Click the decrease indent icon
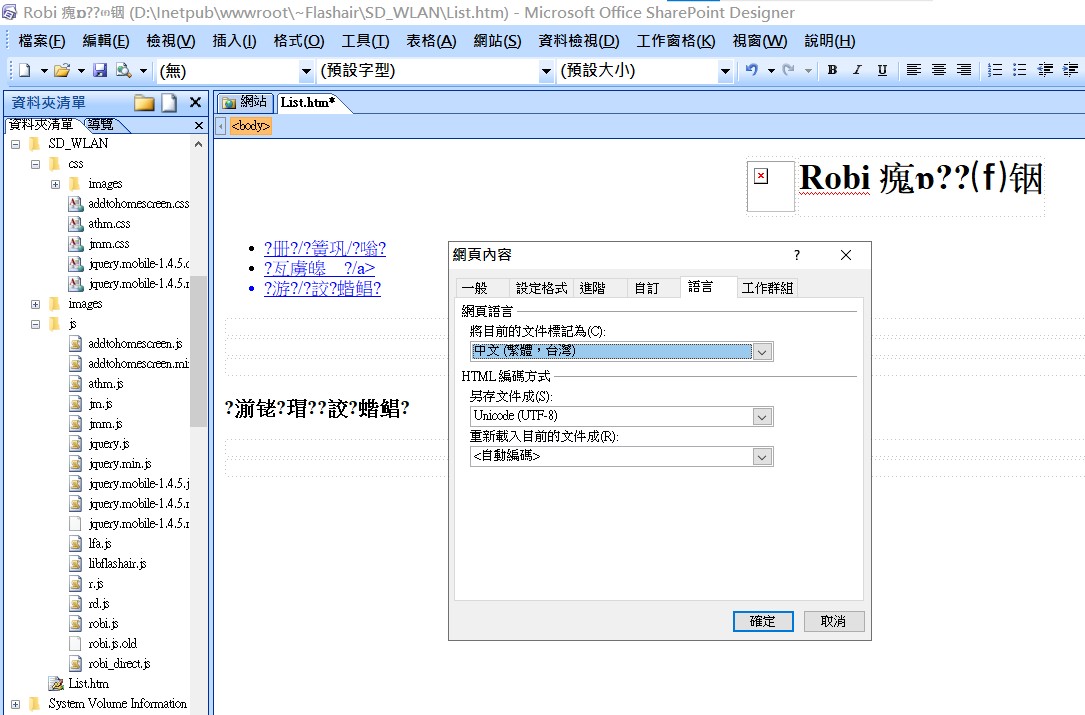 pos(1046,70)
